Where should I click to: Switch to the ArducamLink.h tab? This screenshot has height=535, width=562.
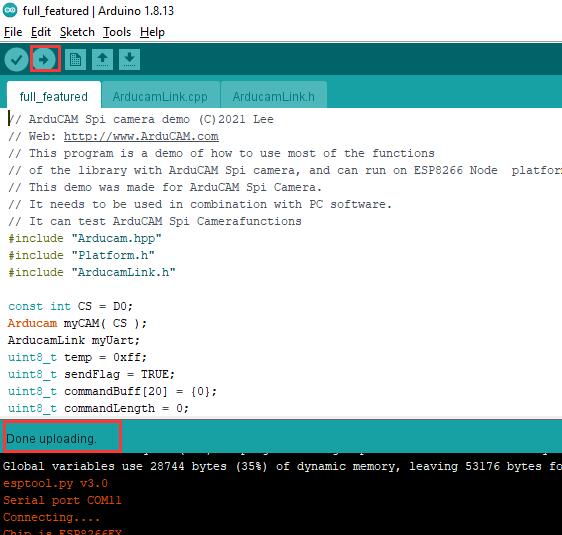pos(273,96)
